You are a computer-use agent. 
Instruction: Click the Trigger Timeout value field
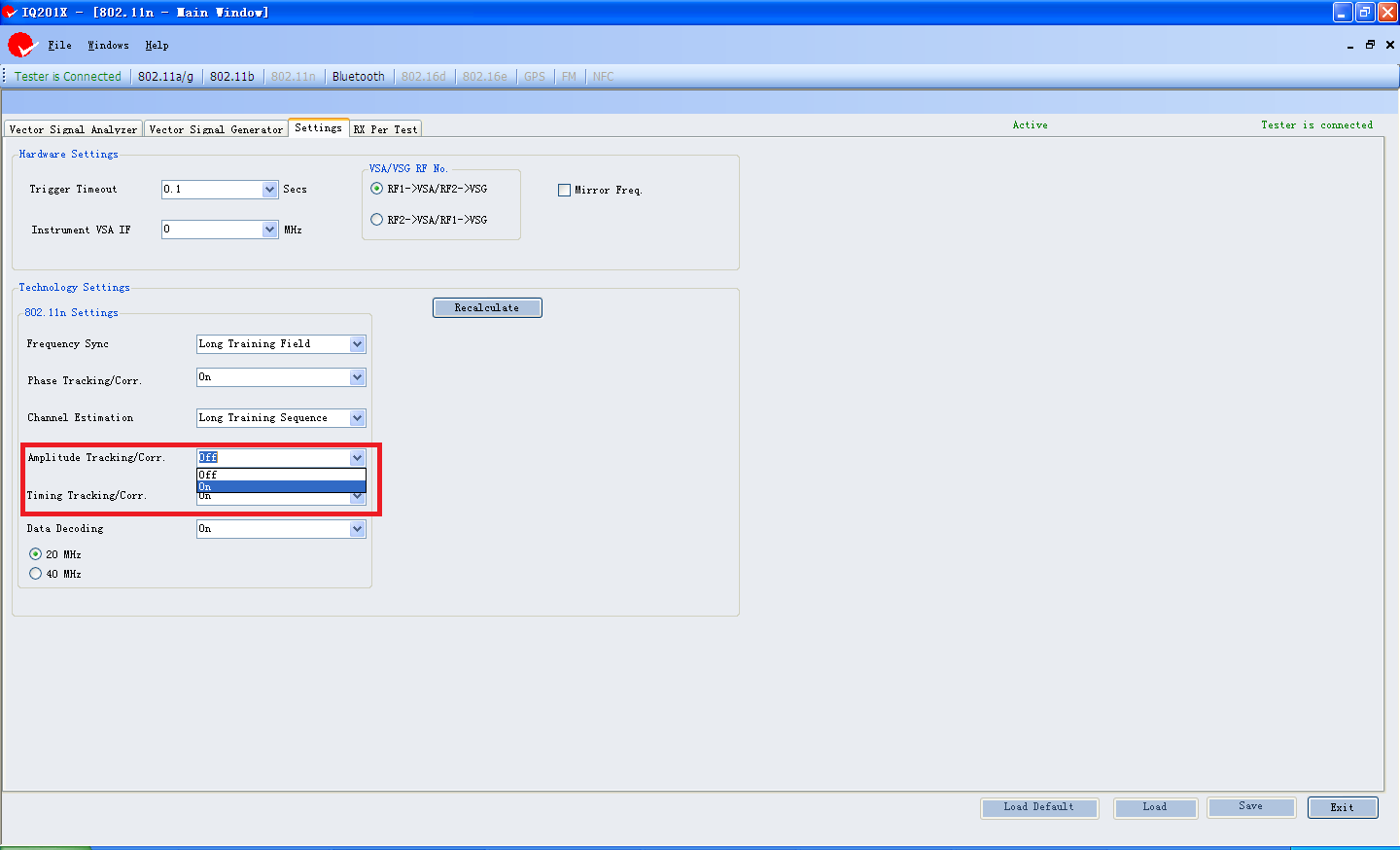[212, 190]
